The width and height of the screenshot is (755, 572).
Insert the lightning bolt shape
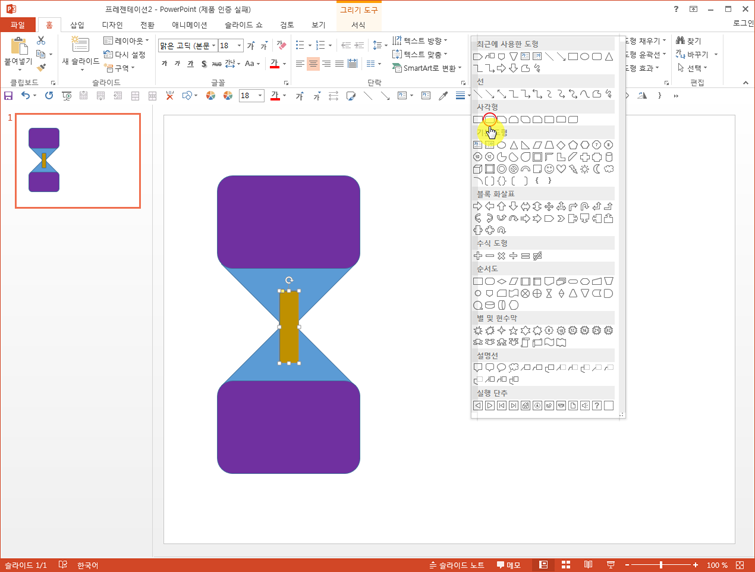point(573,169)
